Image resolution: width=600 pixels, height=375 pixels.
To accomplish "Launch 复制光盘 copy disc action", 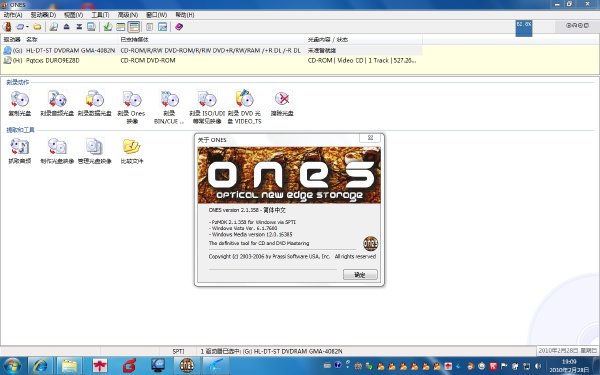I will (x=20, y=103).
